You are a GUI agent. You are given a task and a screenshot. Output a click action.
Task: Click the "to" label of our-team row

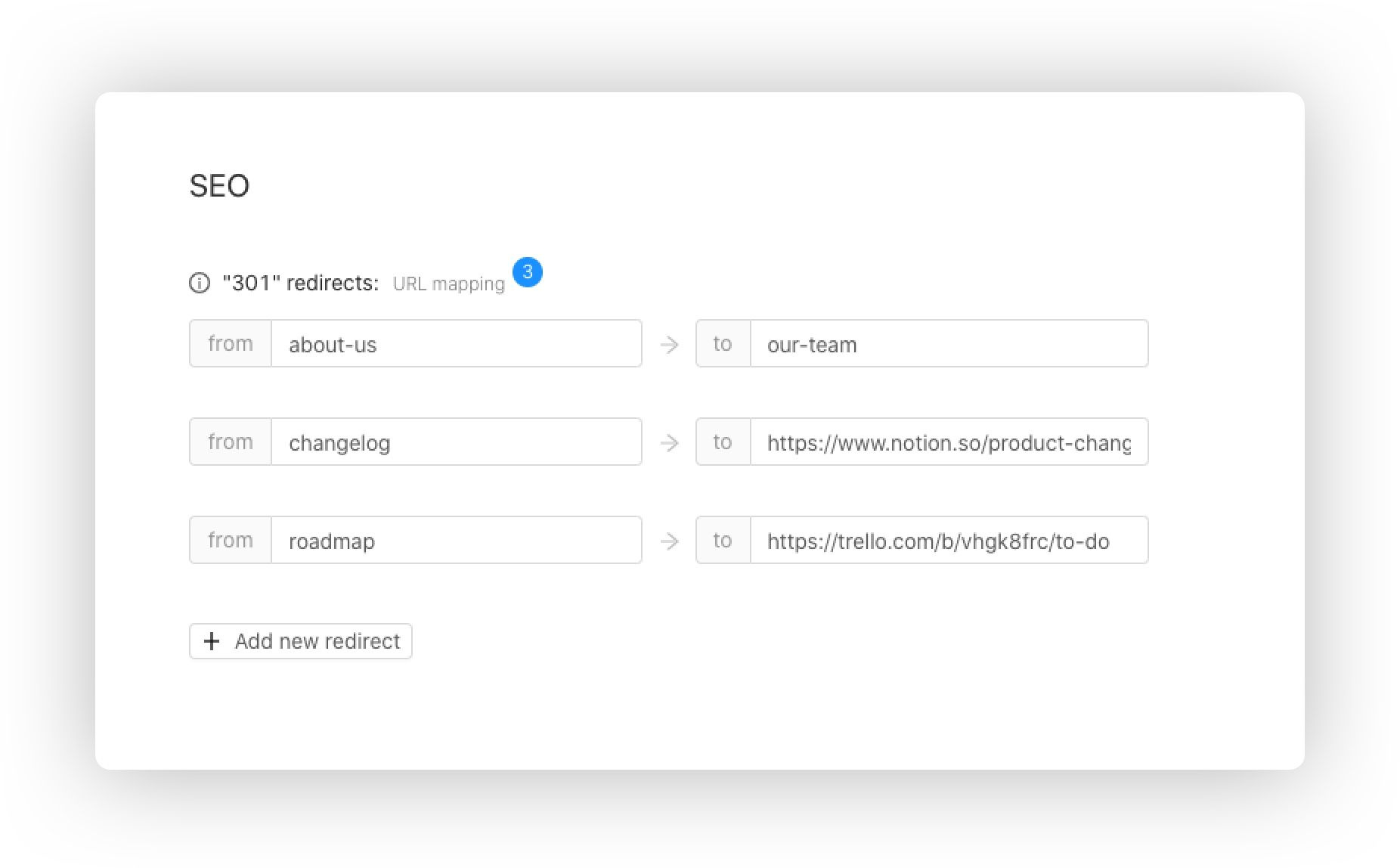[x=723, y=344]
